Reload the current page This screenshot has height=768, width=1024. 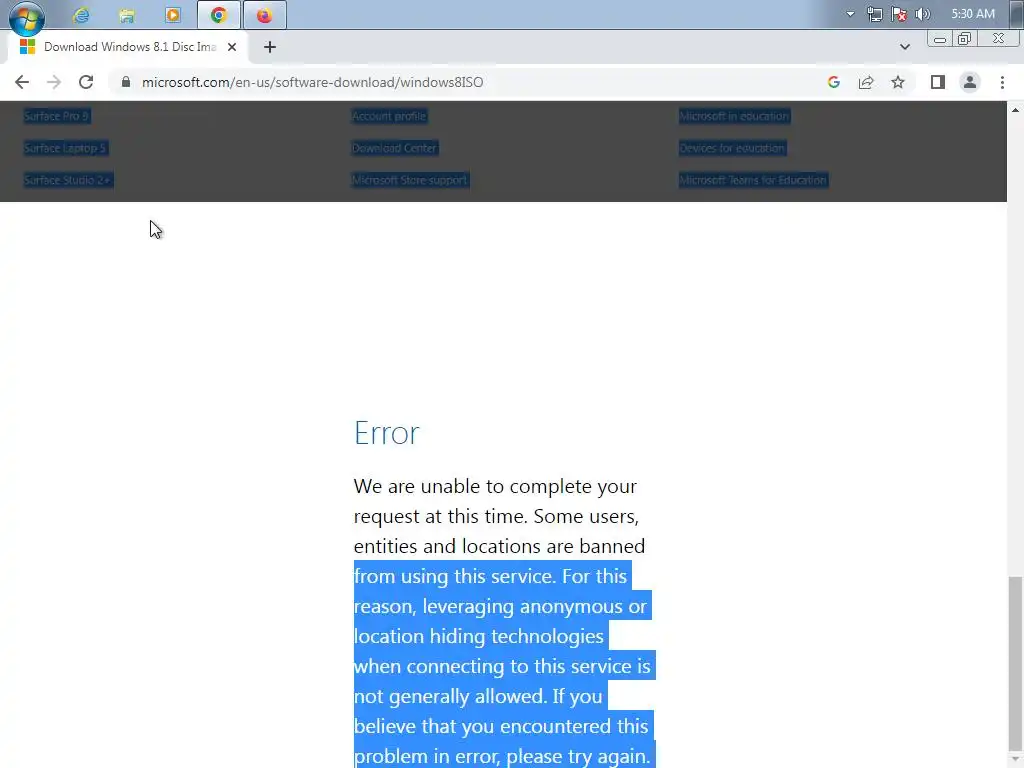[x=86, y=82]
